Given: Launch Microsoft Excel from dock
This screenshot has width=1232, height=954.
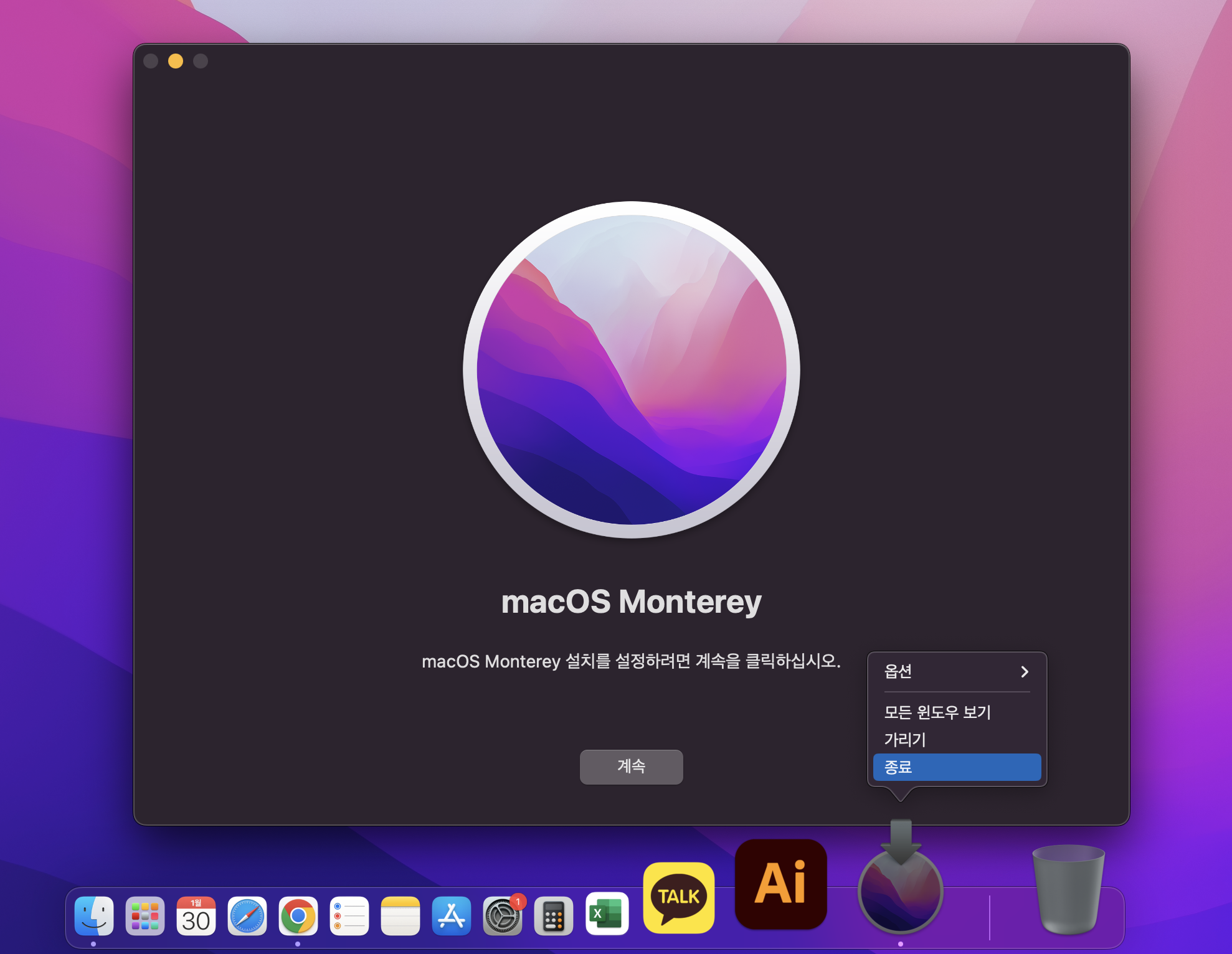Looking at the screenshot, I should pos(607,914).
